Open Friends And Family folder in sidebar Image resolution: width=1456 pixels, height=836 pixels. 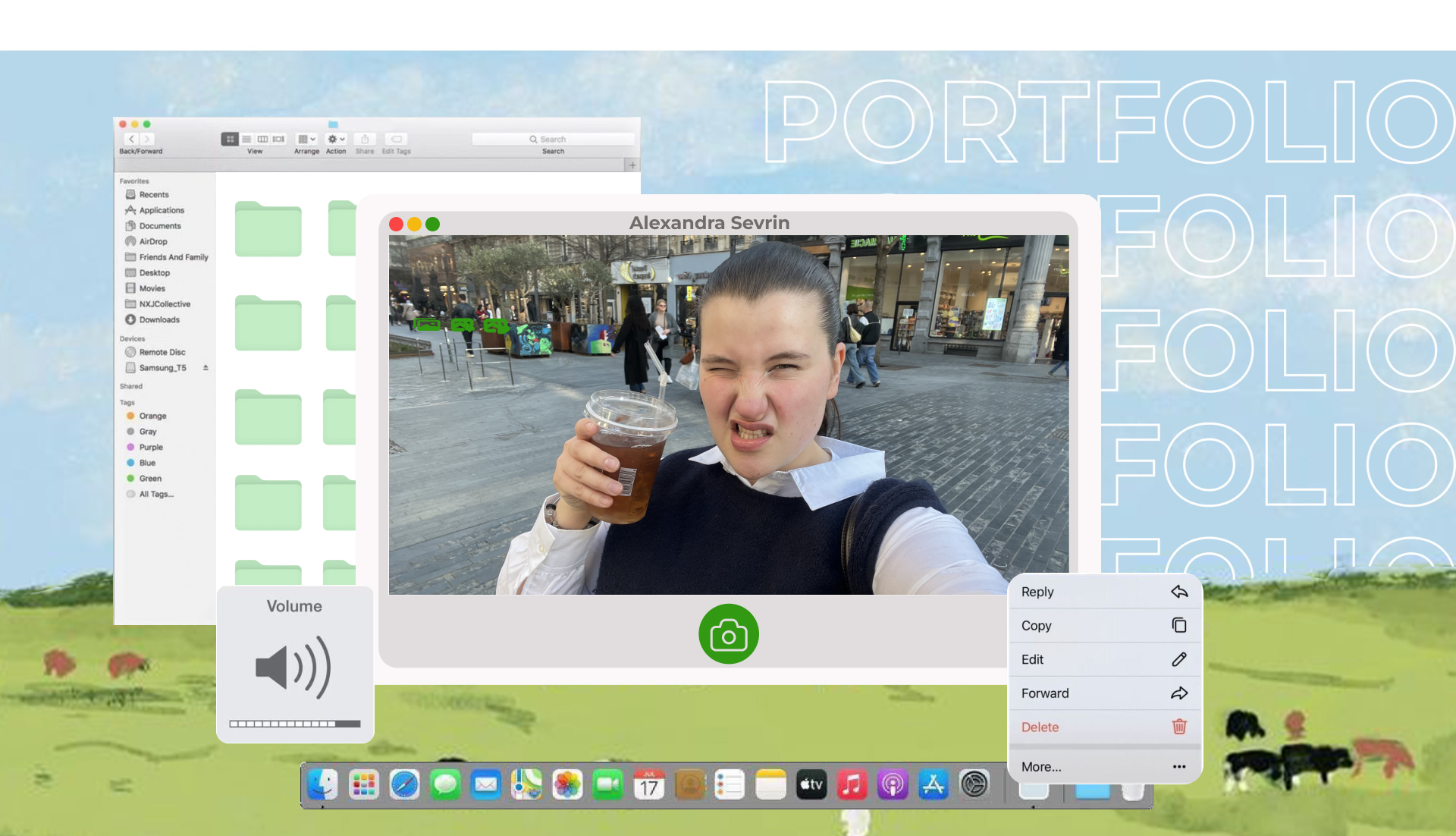click(x=167, y=257)
